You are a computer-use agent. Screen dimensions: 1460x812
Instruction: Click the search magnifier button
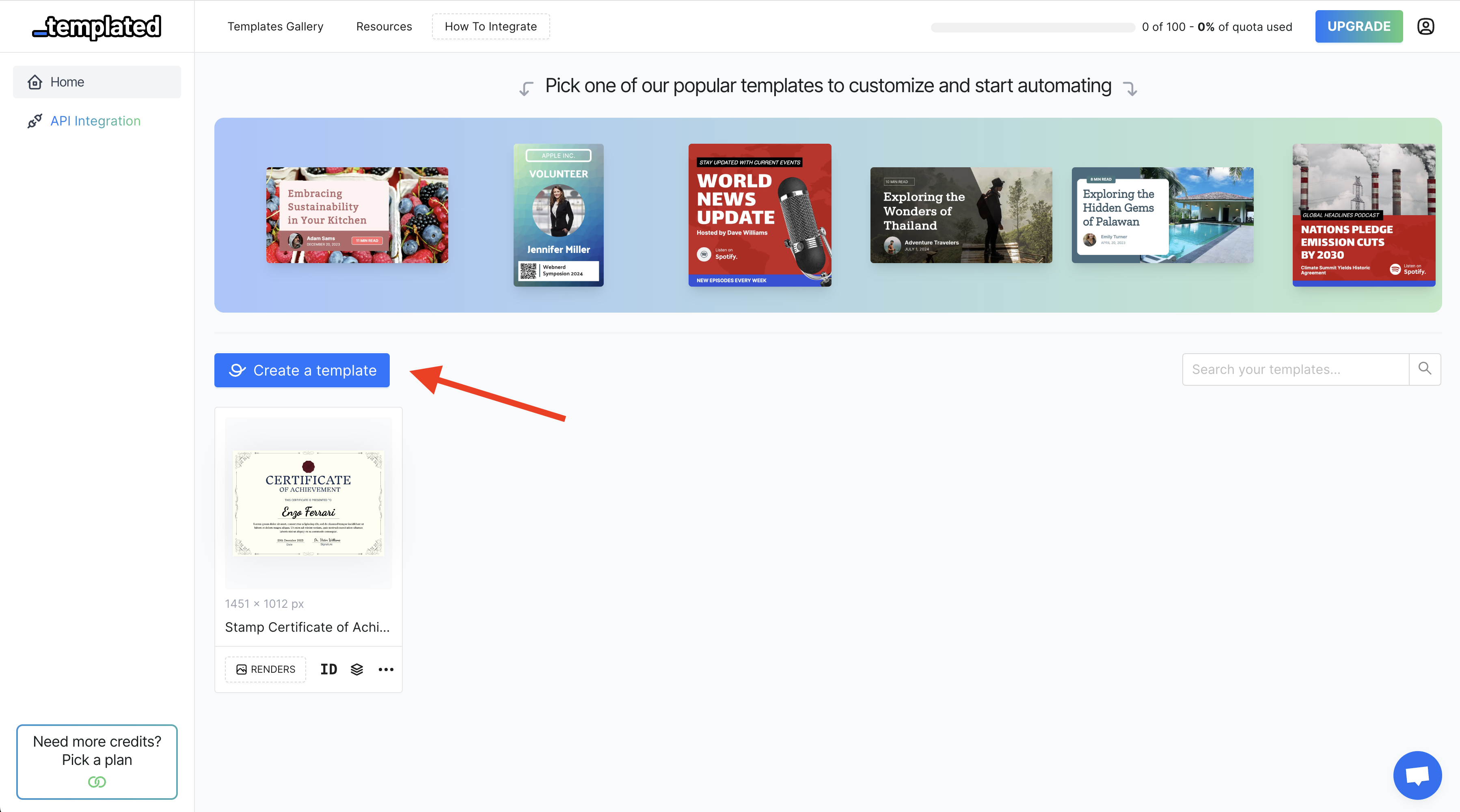pos(1425,369)
